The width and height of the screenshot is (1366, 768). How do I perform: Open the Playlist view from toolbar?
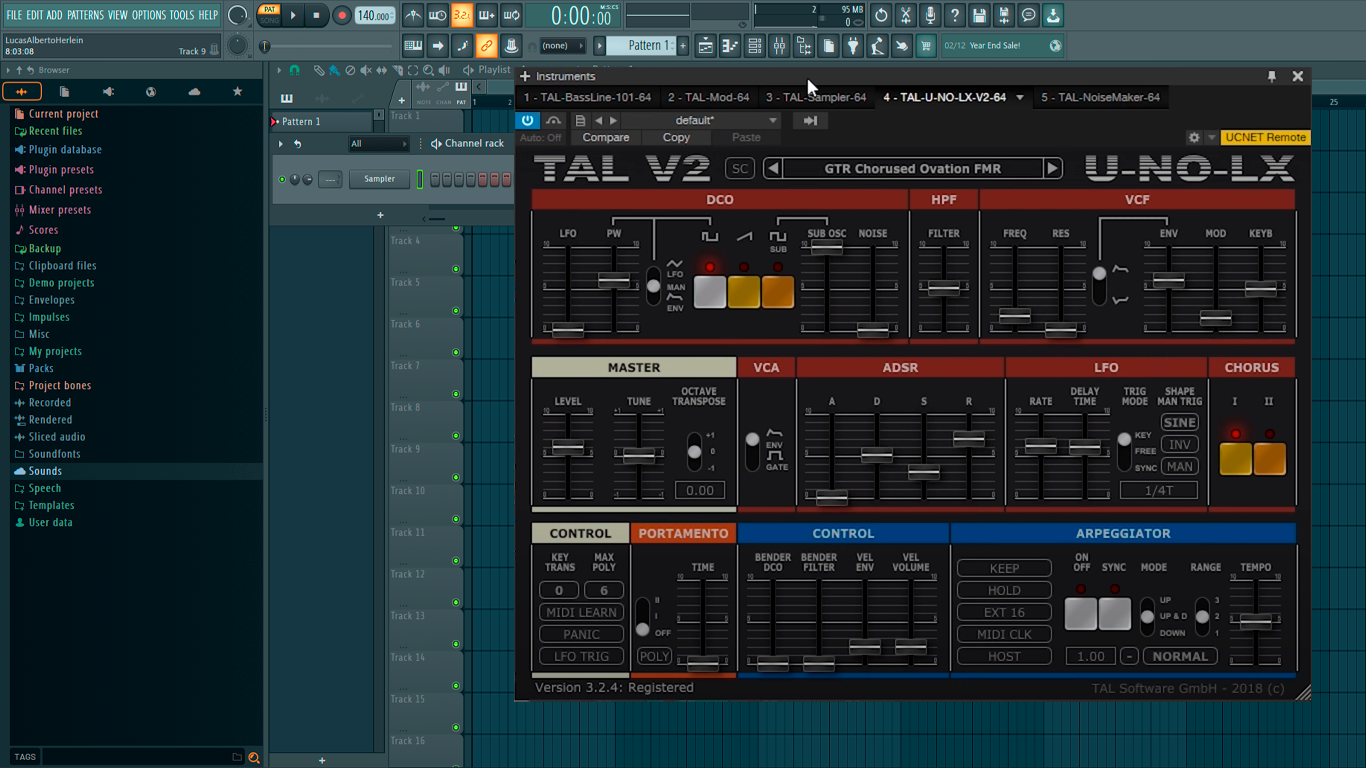pos(706,45)
